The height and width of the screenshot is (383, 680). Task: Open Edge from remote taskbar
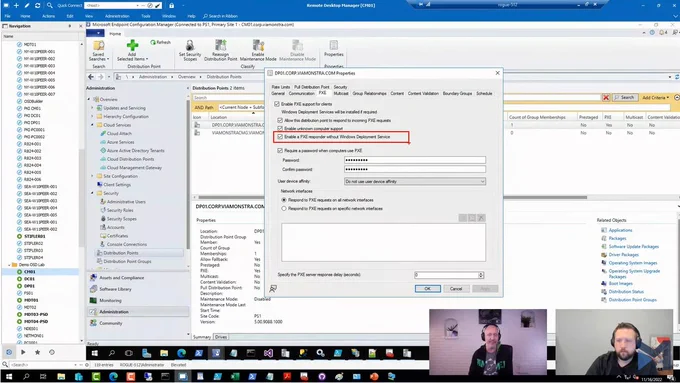[x=181, y=353]
